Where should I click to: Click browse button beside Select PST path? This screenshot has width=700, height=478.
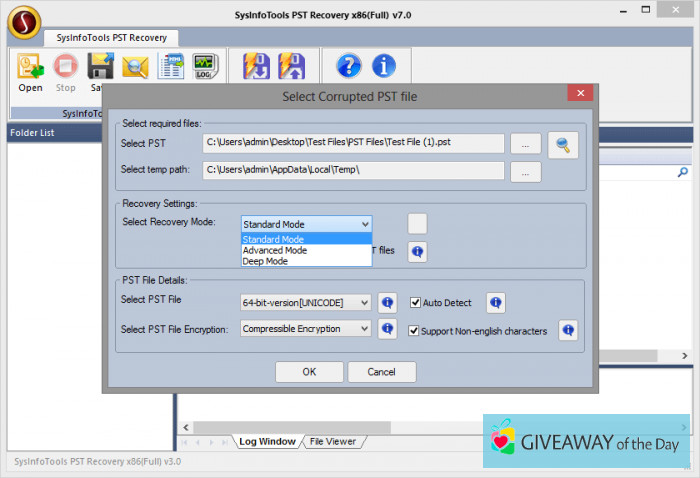[x=525, y=144]
